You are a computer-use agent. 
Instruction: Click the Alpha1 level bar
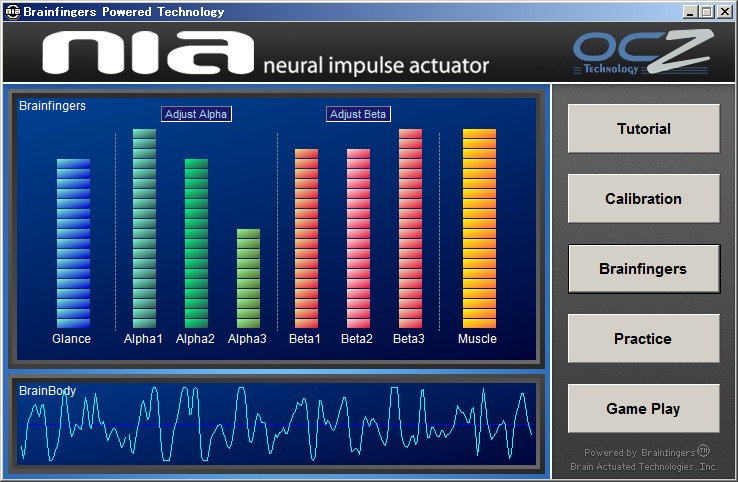click(x=144, y=228)
